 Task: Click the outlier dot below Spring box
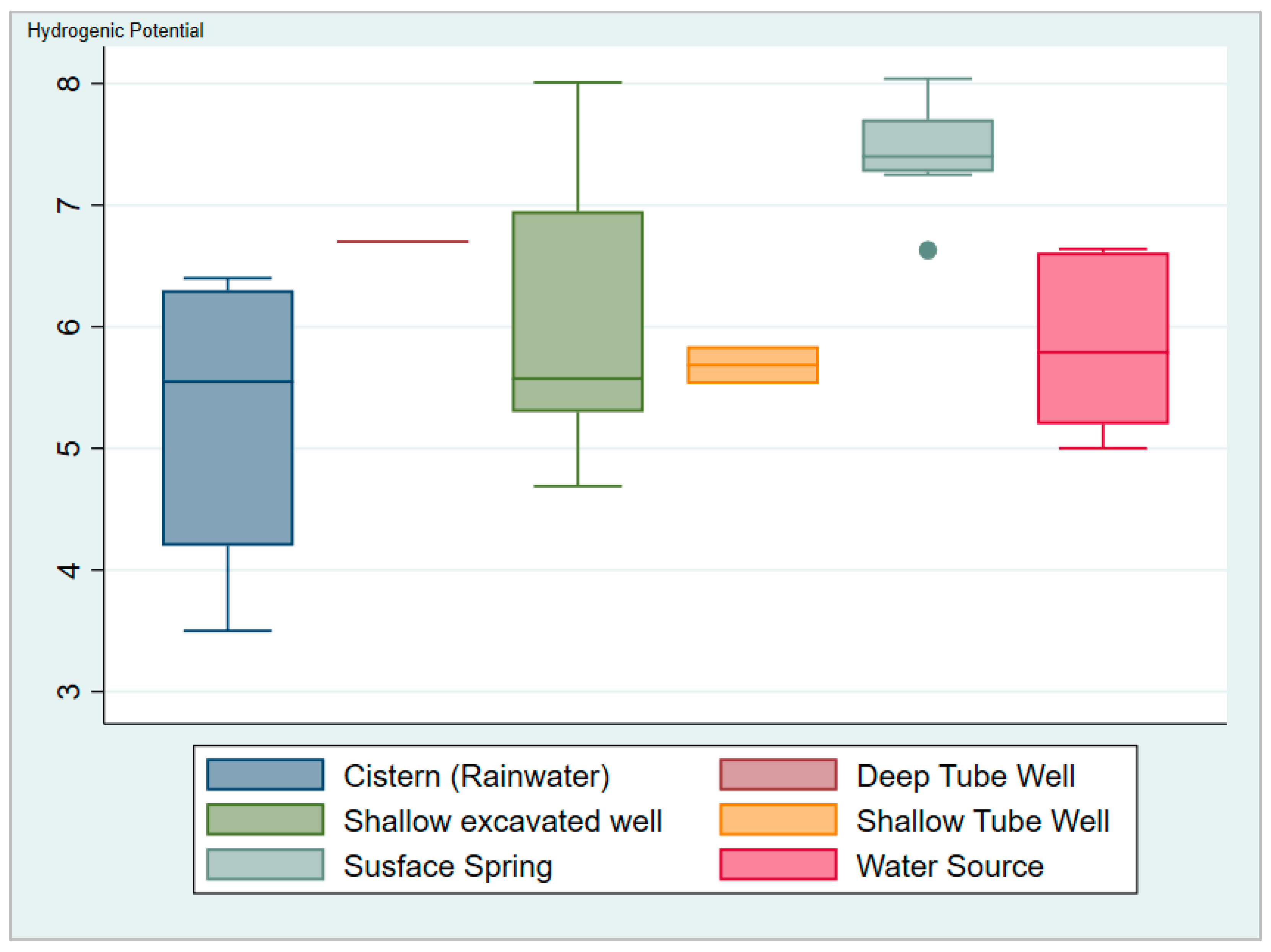(x=927, y=250)
